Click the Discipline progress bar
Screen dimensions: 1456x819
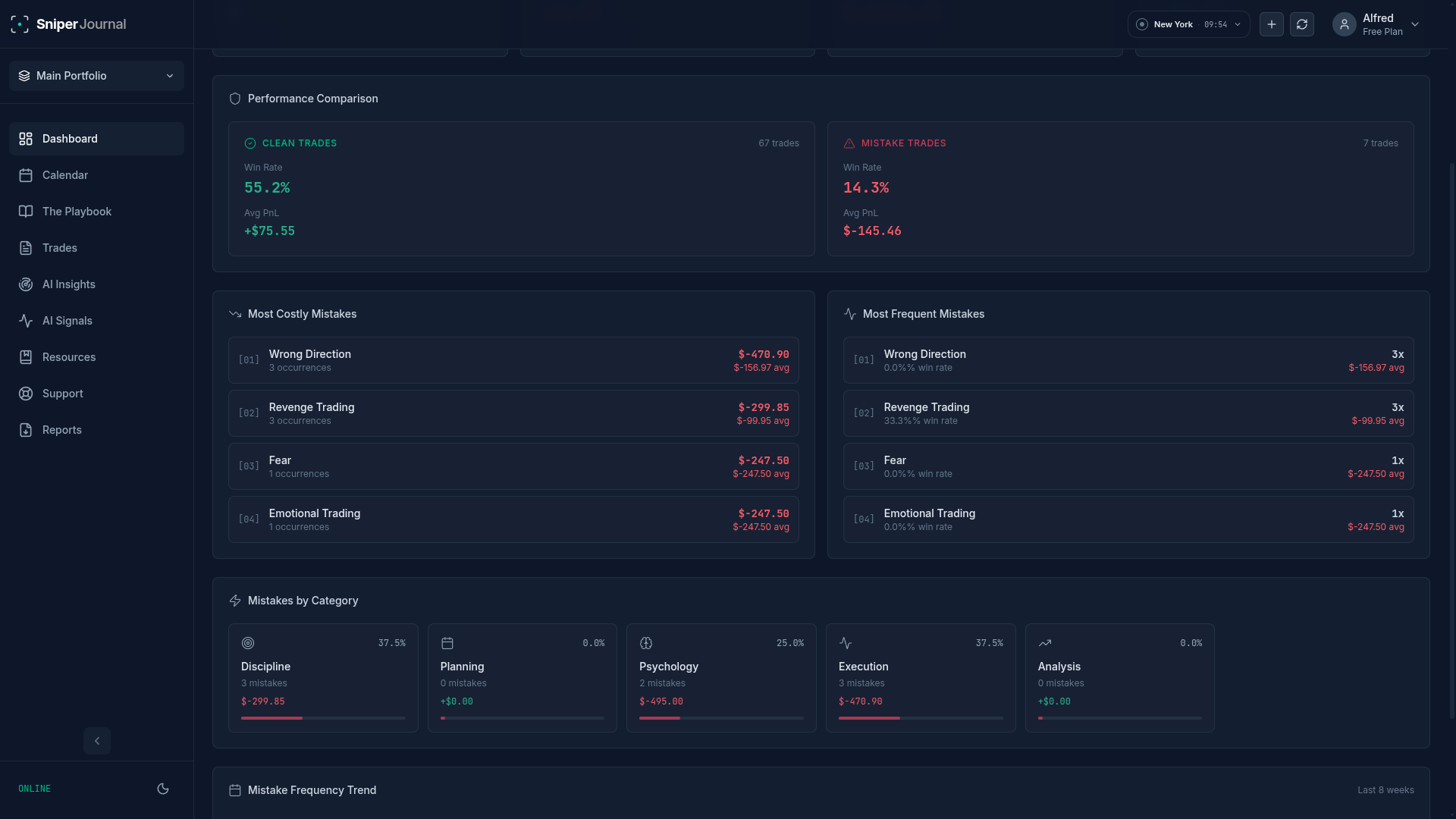click(x=323, y=718)
